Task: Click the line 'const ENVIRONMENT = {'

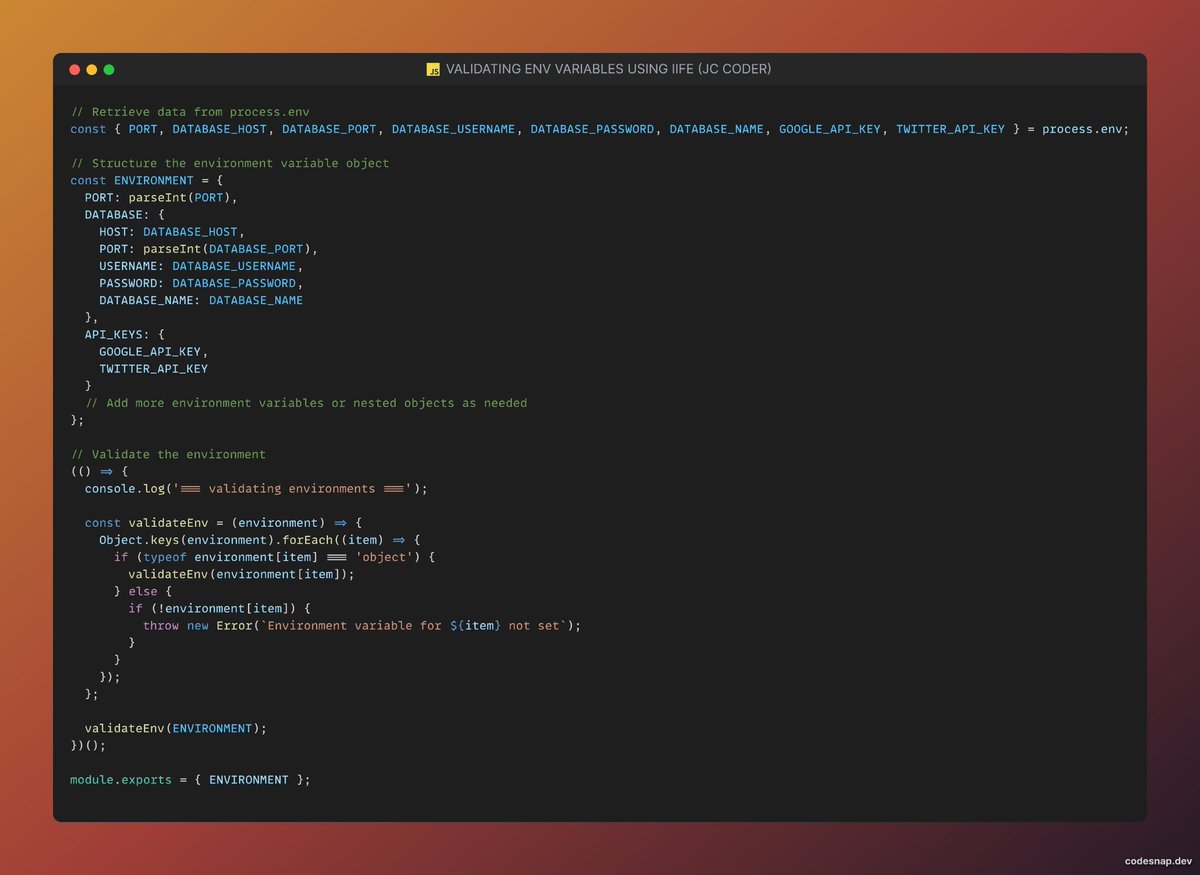Action: (147, 180)
